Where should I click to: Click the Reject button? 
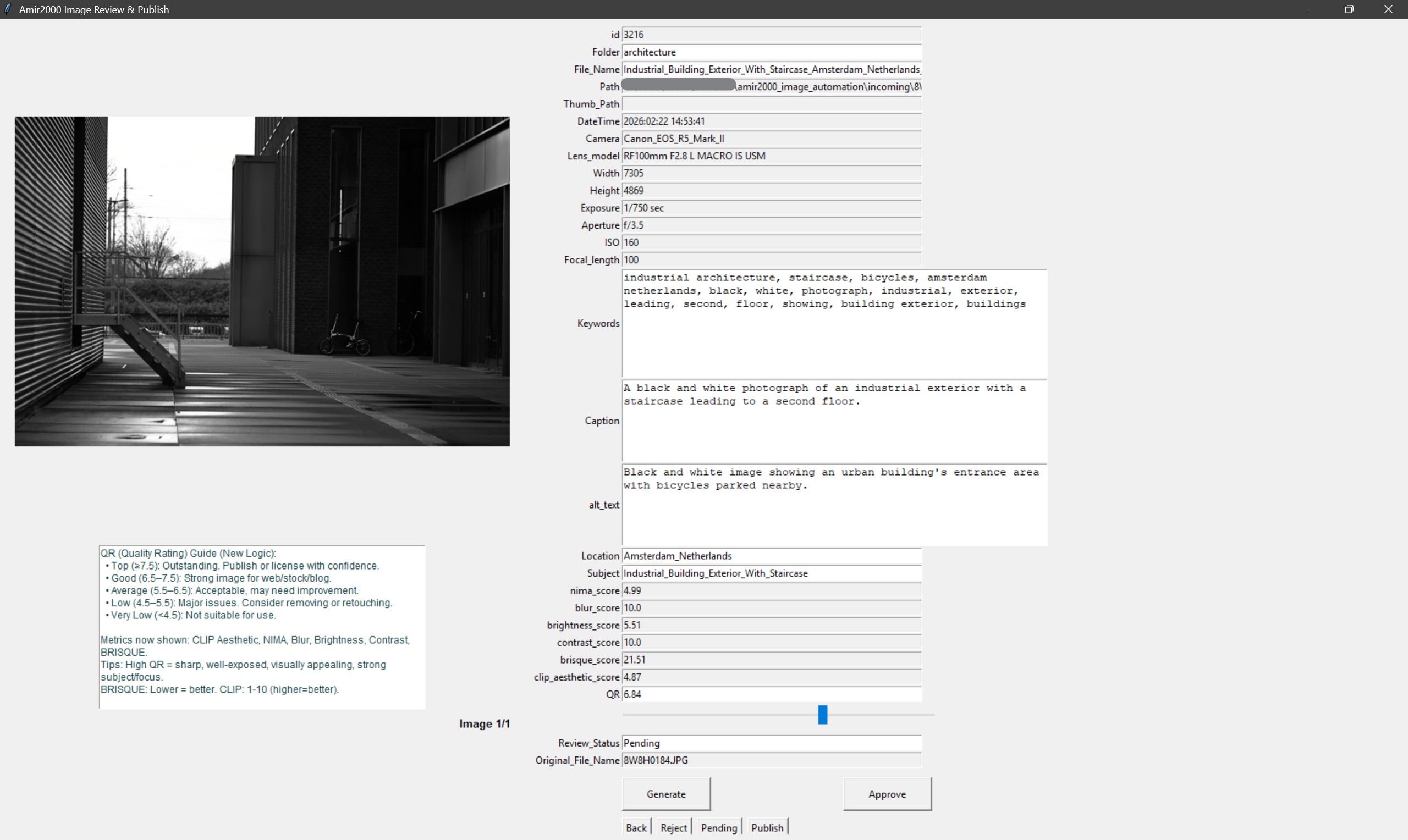point(673,826)
